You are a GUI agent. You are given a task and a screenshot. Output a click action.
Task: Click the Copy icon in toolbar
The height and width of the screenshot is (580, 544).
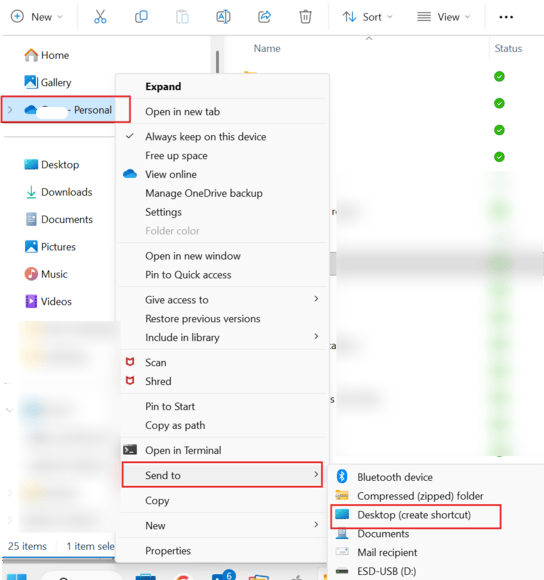click(x=141, y=17)
